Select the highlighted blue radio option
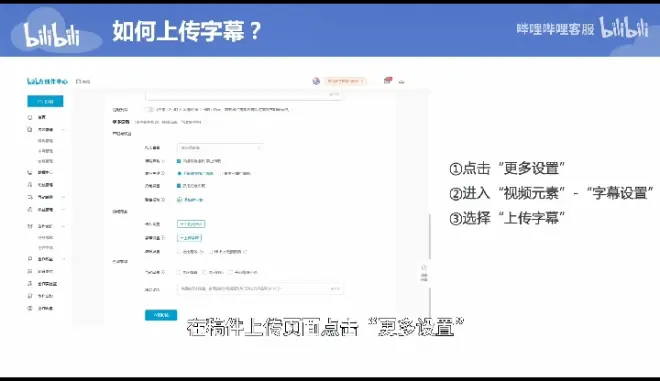The height and width of the screenshot is (381, 660). coord(179,173)
